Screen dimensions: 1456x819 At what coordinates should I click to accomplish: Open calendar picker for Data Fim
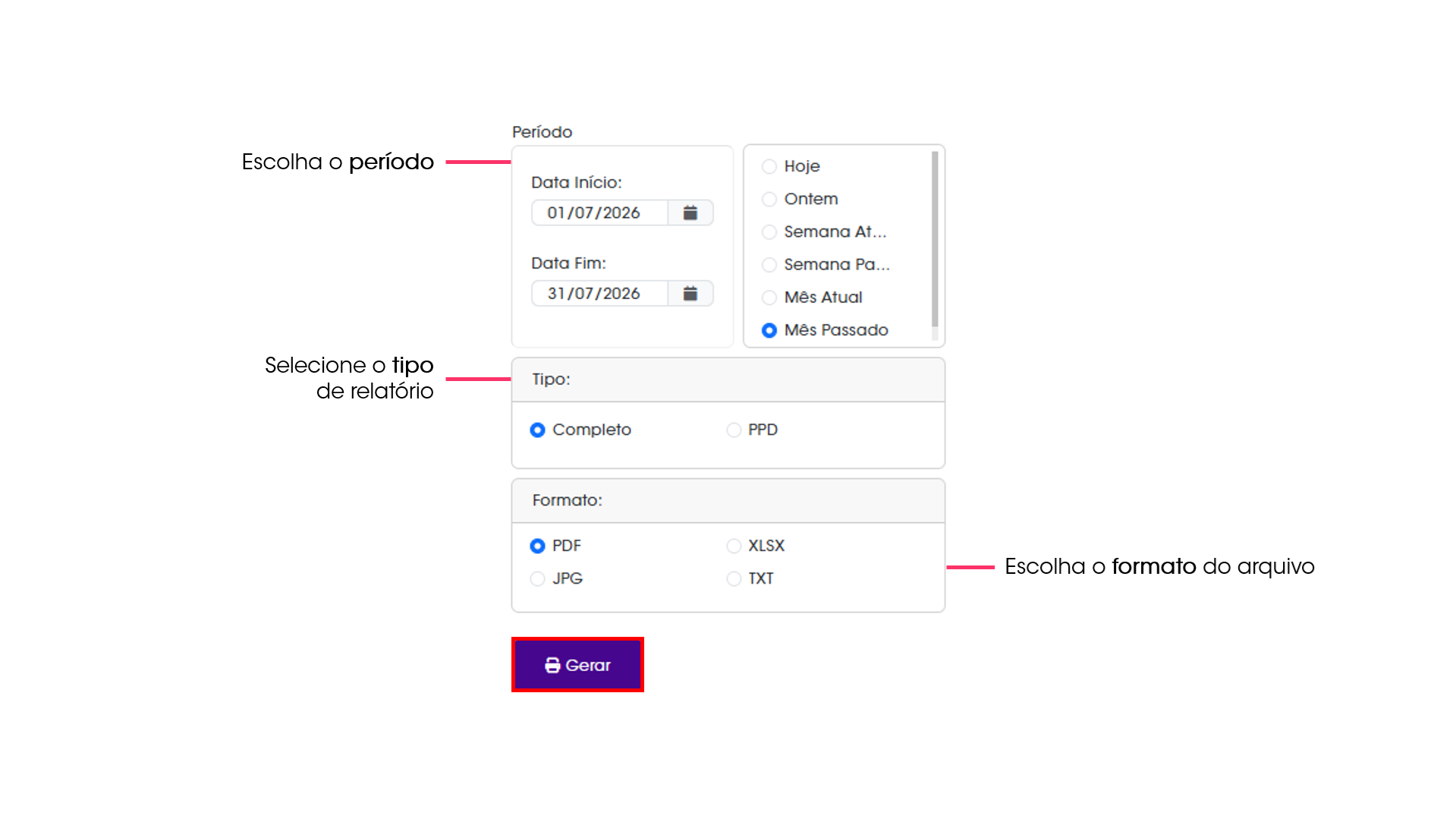tap(690, 293)
